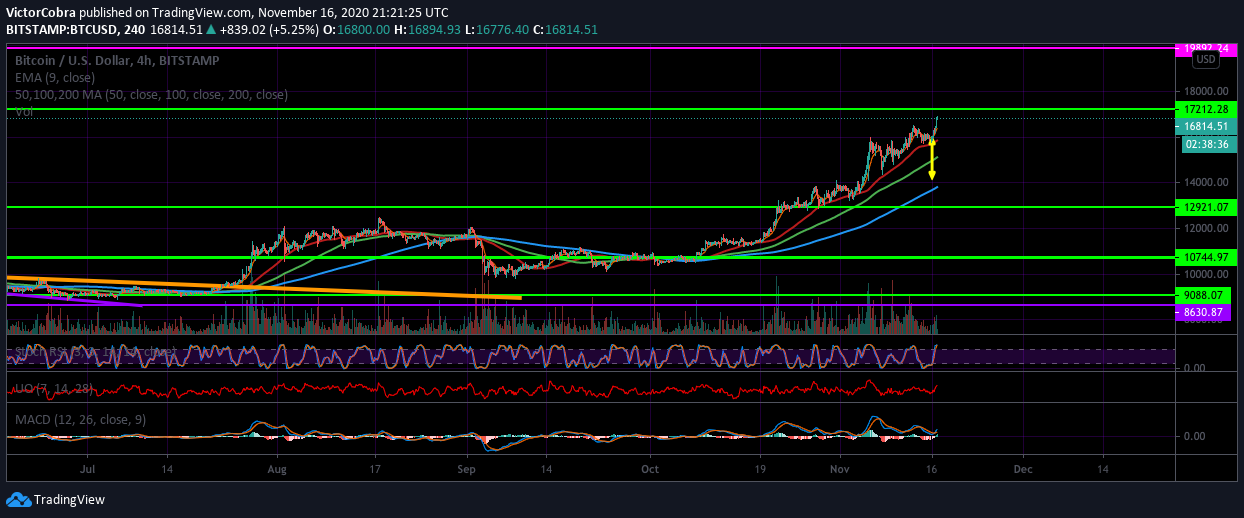Click the Jul label on the time axis
Image resolution: width=1244 pixels, height=518 pixels.
[87, 468]
